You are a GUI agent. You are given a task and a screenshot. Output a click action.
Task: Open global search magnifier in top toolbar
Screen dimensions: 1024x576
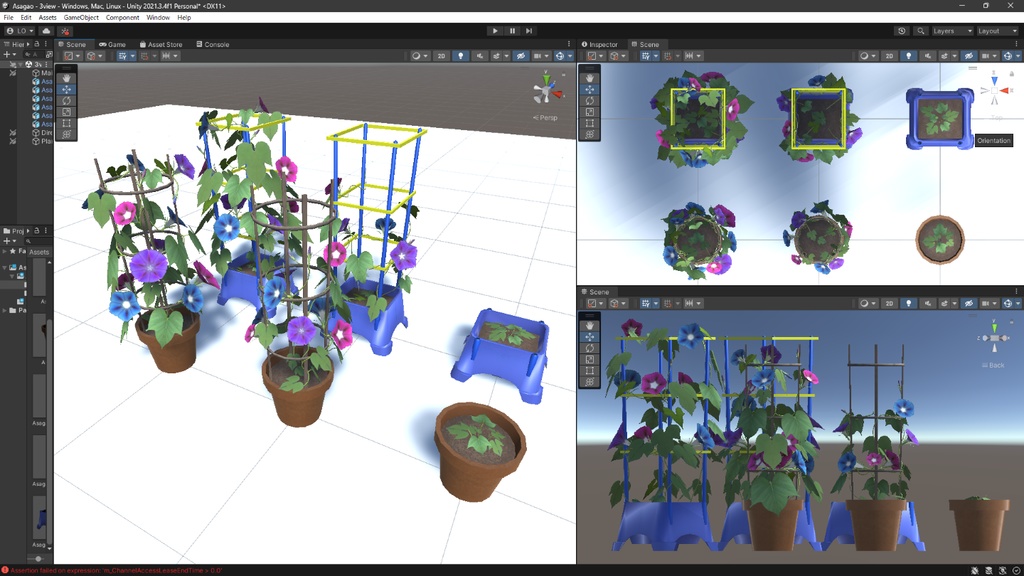pyautogui.click(x=920, y=31)
